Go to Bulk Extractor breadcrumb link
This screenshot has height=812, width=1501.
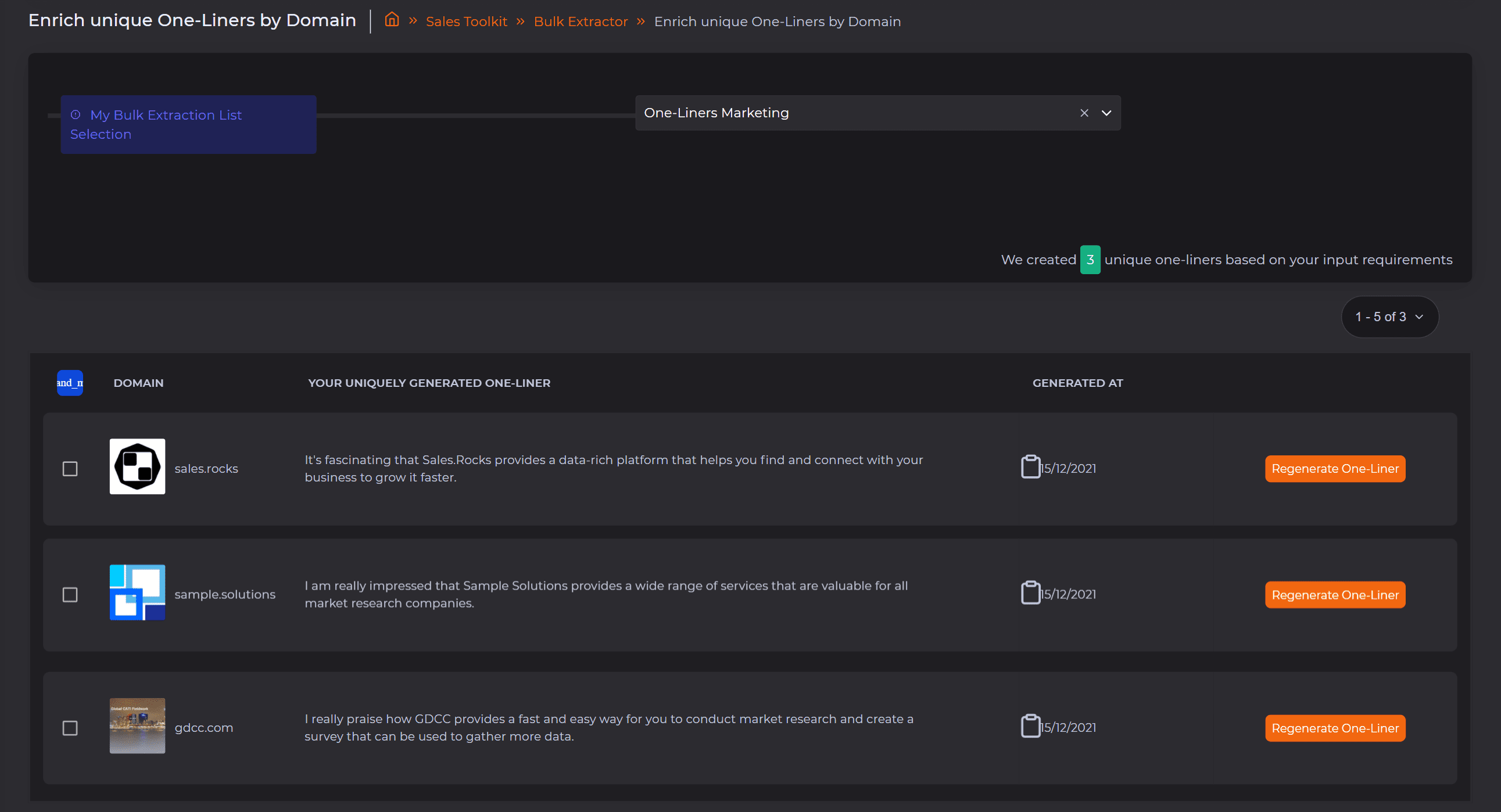tap(581, 21)
